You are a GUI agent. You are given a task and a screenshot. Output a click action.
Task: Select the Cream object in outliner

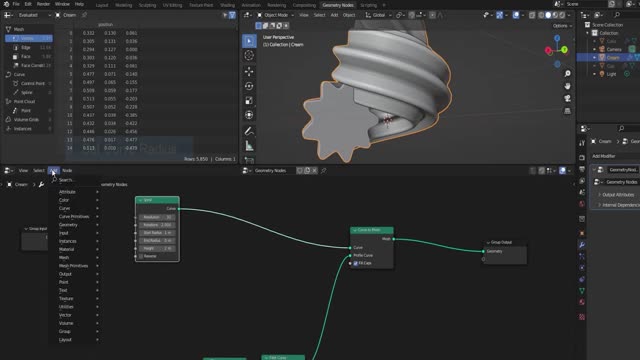pyautogui.click(x=613, y=58)
